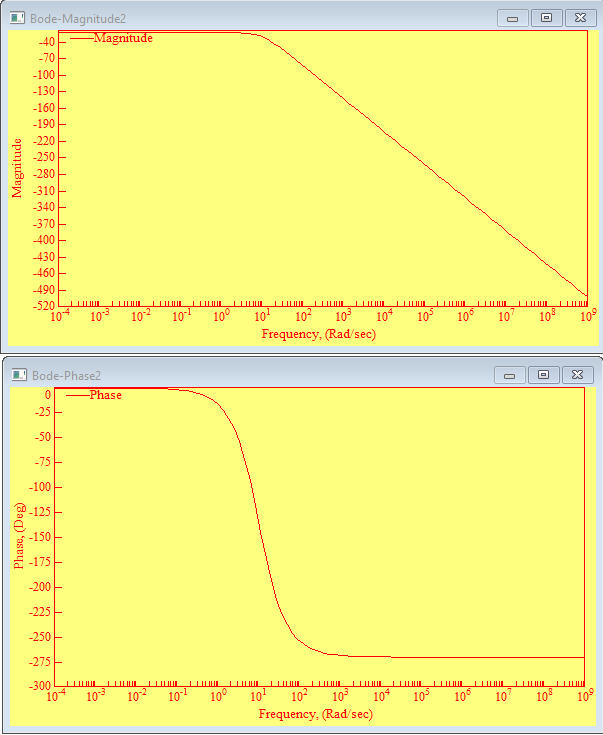Viewport: 603px width, 735px height.
Task: Click Frequency, (Rad/sec) label in magnitude plot
Action: (x=319, y=334)
